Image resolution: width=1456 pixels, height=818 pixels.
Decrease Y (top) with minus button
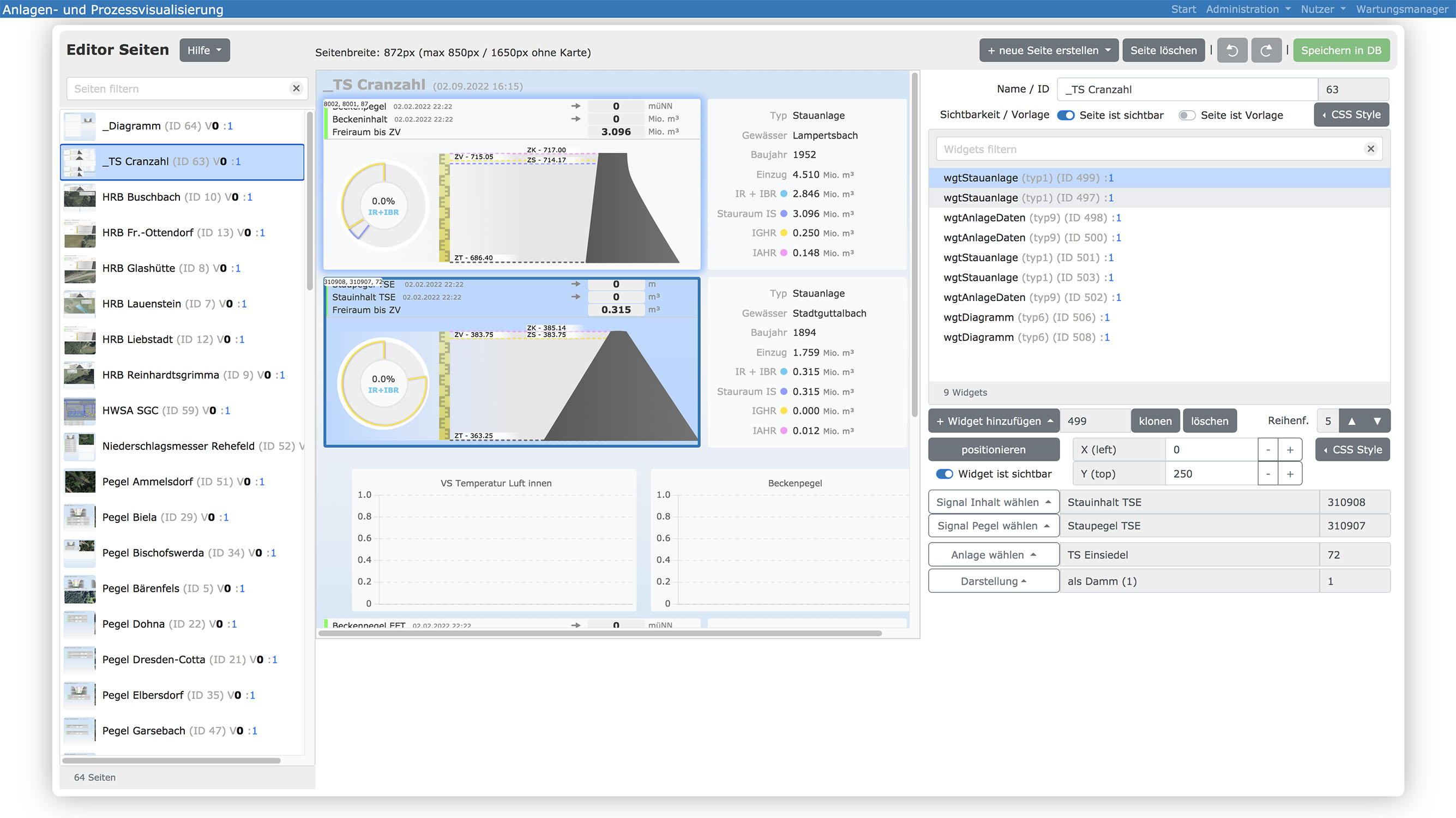[x=1268, y=474]
